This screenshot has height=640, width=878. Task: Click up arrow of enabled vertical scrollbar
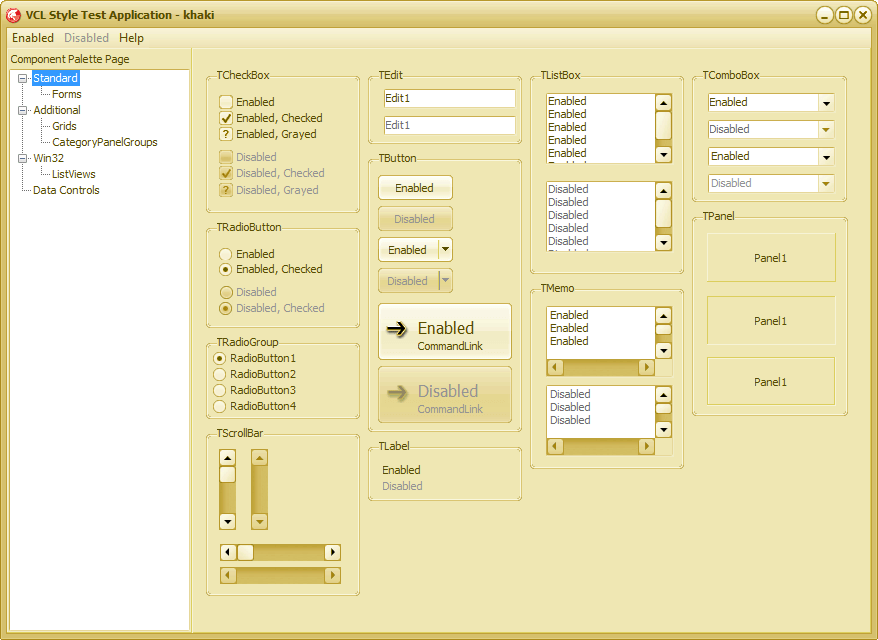click(227, 458)
